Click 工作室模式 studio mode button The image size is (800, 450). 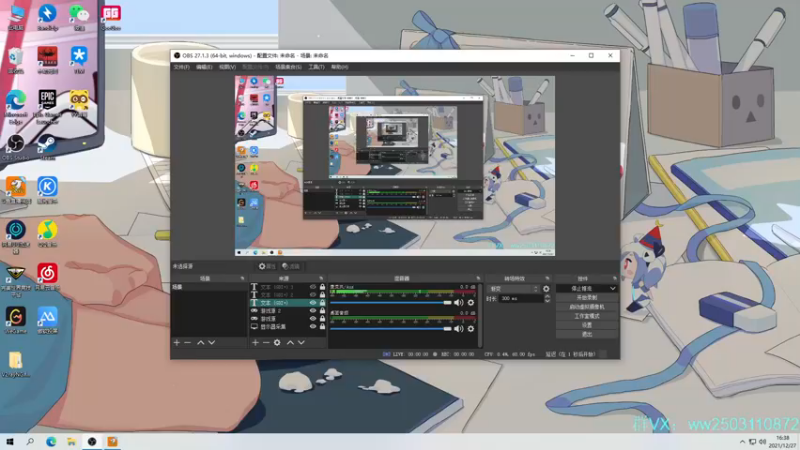[x=587, y=316]
